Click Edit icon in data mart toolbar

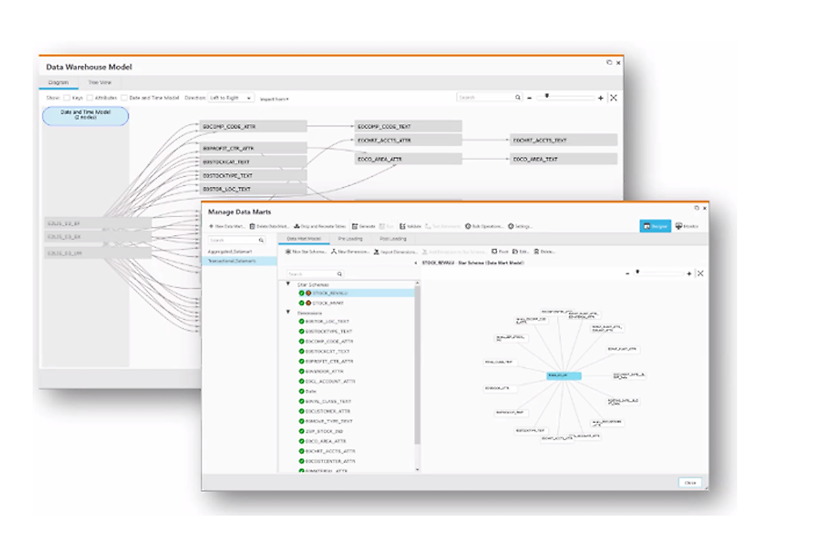point(515,251)
